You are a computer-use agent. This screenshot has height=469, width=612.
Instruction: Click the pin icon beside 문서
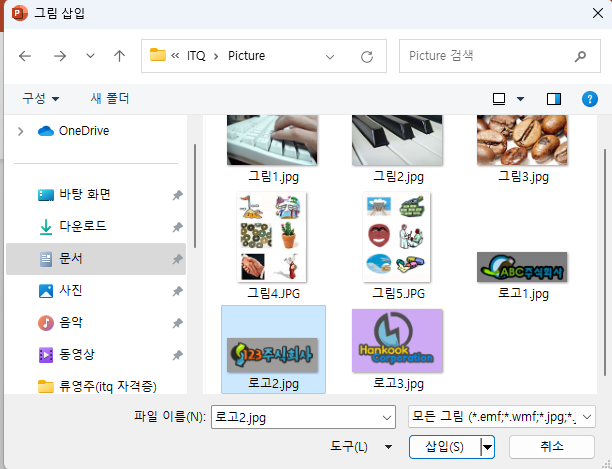coord(178,259)
